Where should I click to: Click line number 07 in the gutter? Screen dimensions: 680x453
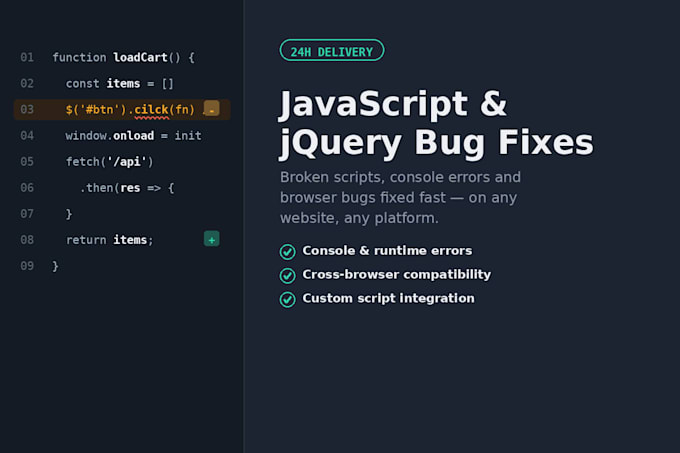[27, 214]
